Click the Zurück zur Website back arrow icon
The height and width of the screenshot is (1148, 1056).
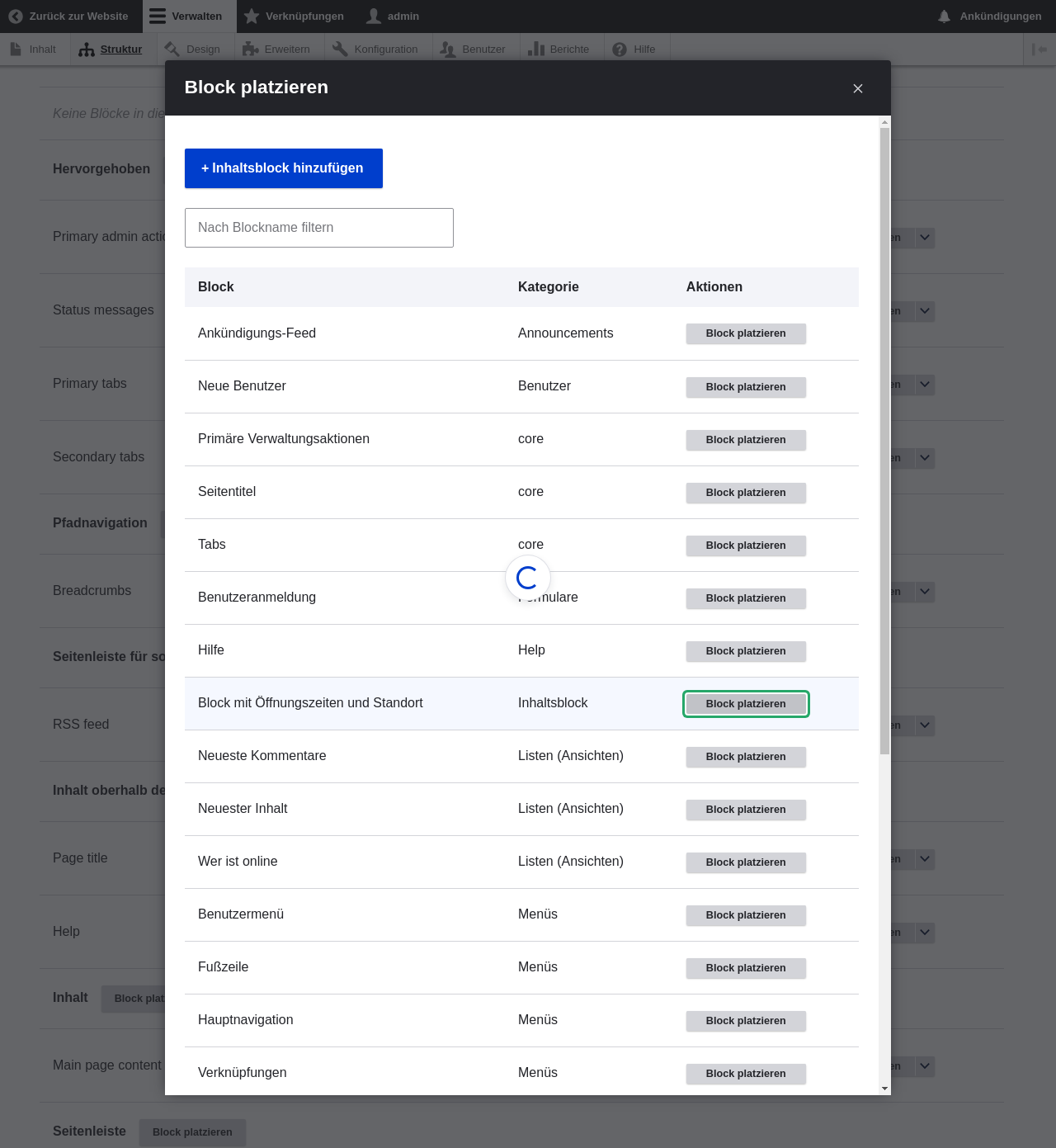click(x=16, y=17)
